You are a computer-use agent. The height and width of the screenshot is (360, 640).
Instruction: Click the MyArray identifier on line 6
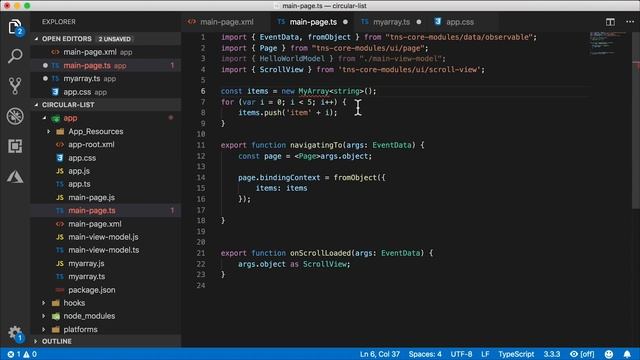point(313,91)
